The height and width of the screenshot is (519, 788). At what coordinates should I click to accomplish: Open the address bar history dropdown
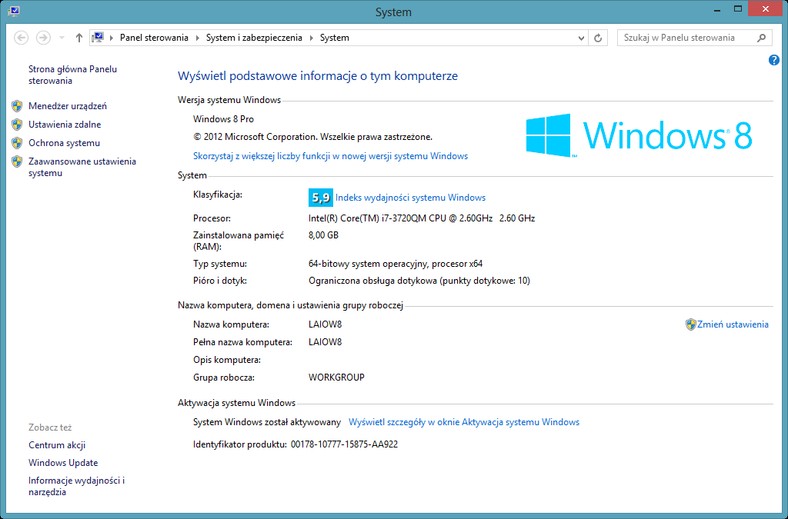tap(579, 38)
